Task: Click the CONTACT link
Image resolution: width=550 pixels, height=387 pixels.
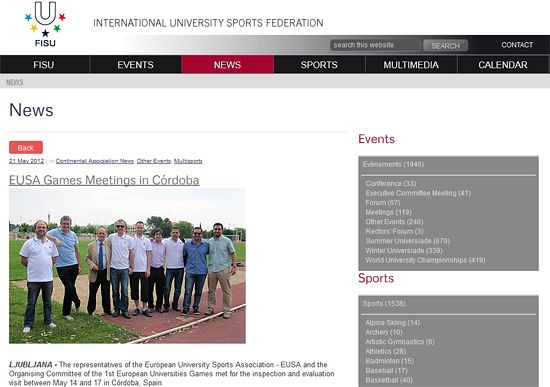Action: pyautogui.click(x=517, y=45)
